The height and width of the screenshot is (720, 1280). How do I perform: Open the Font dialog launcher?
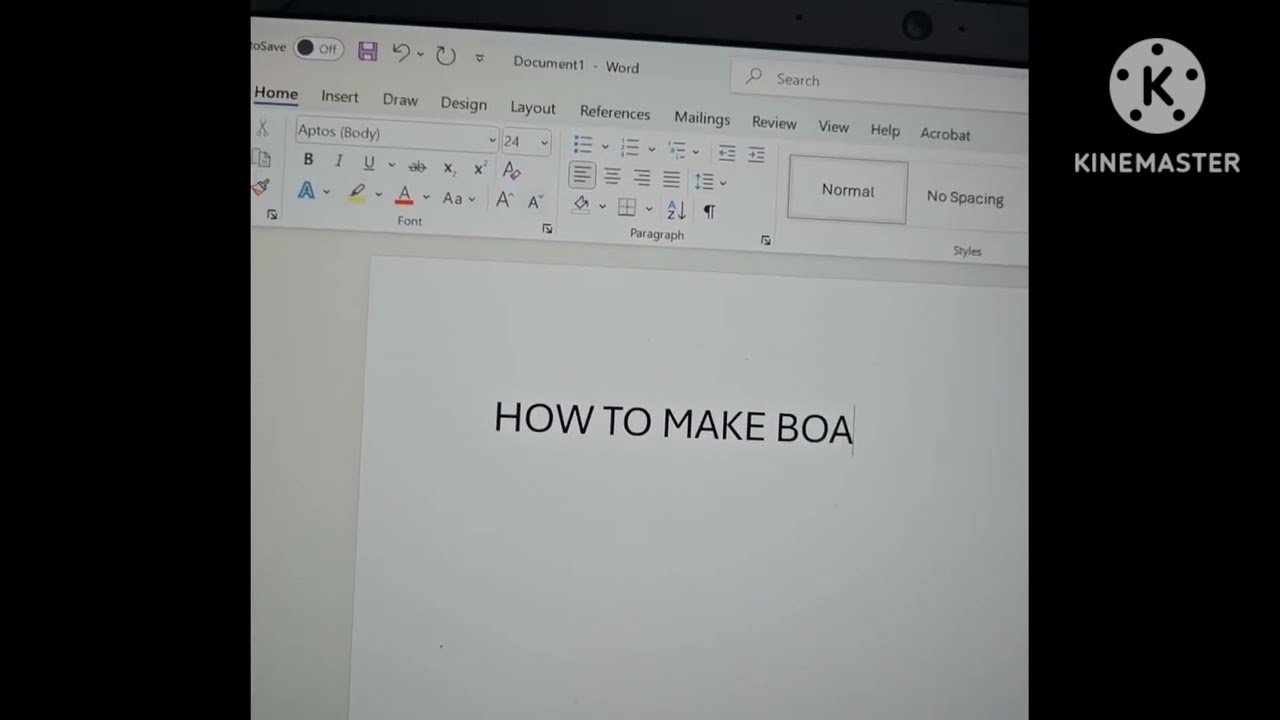click(547, 229)
